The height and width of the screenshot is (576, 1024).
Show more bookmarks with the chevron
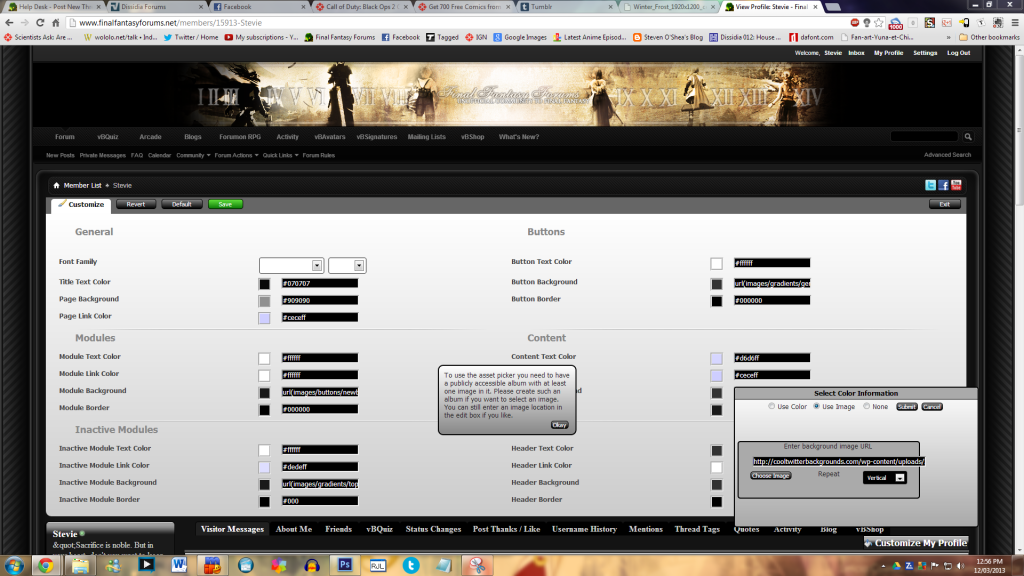pos(949,37)
